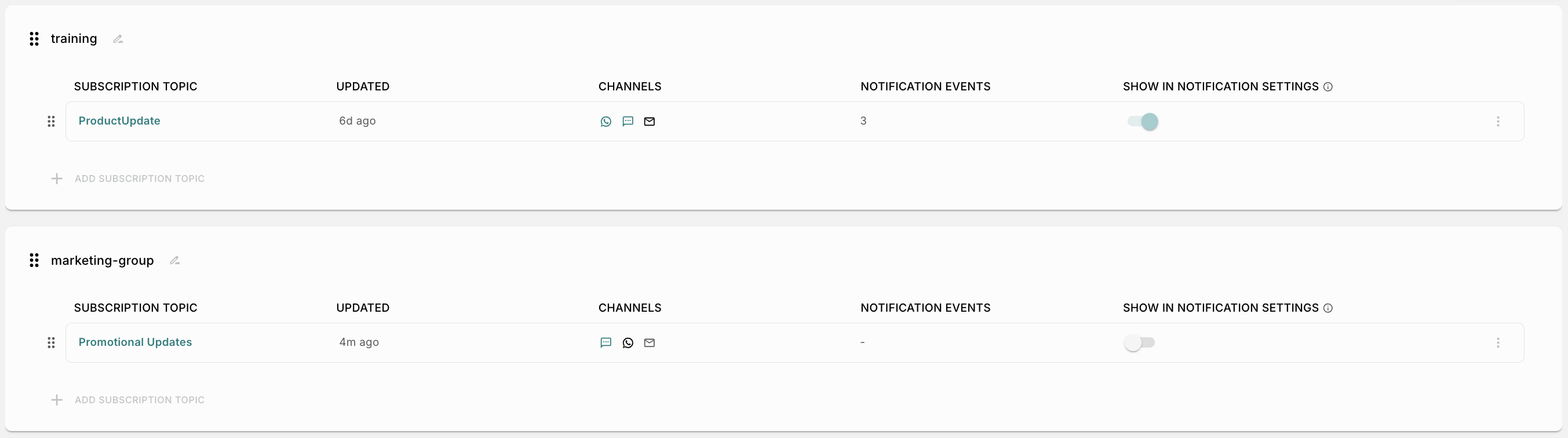Open the three-dot menu for ProductUpdate
Image resolution: width=1568 pixels, height=438 pixels.
coord(1498,122)
